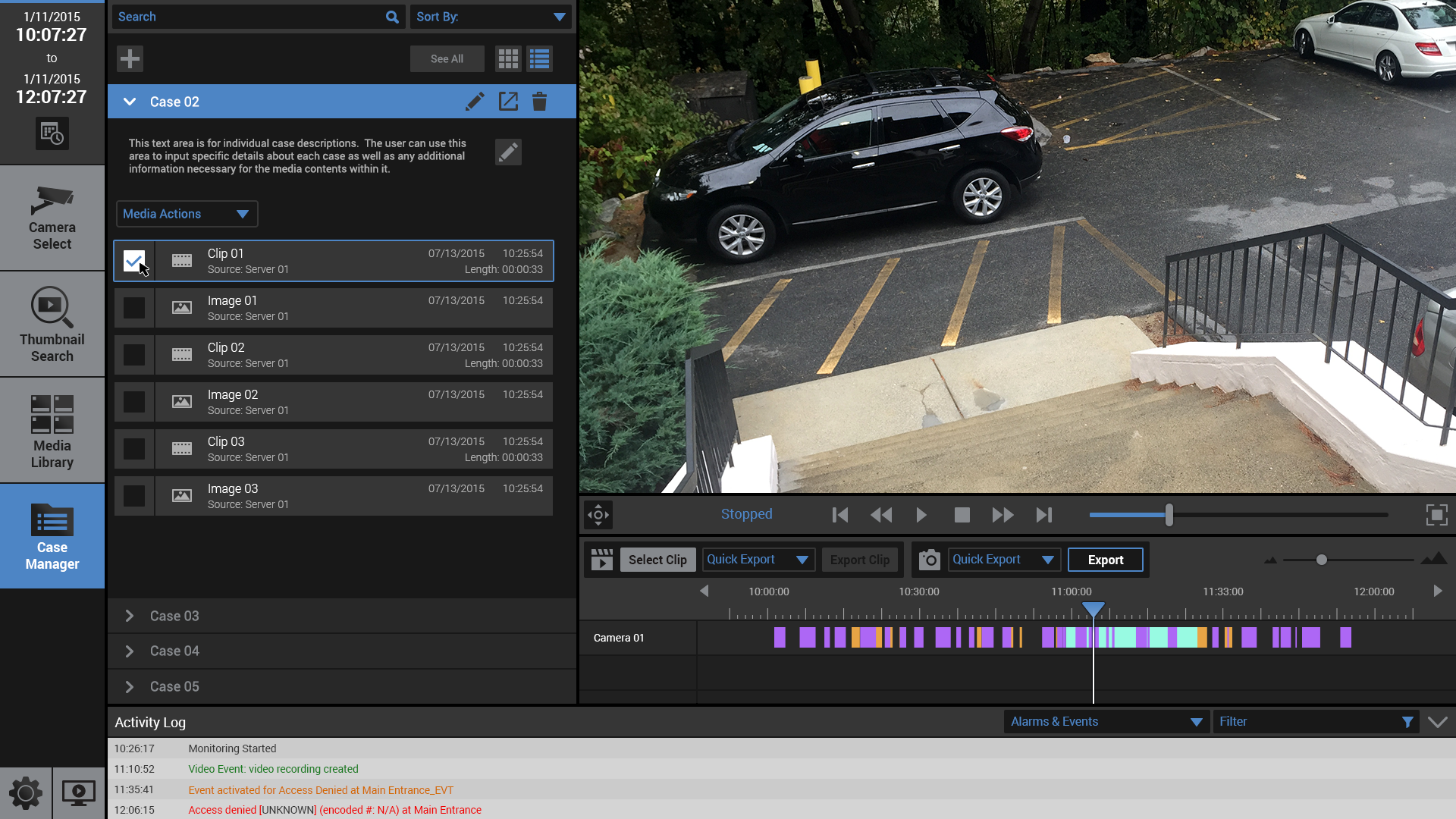The width and height of the screenshot is (1456, 819).
Task: Click the playback speed slider handle
Action: (x=1169, y=515)
